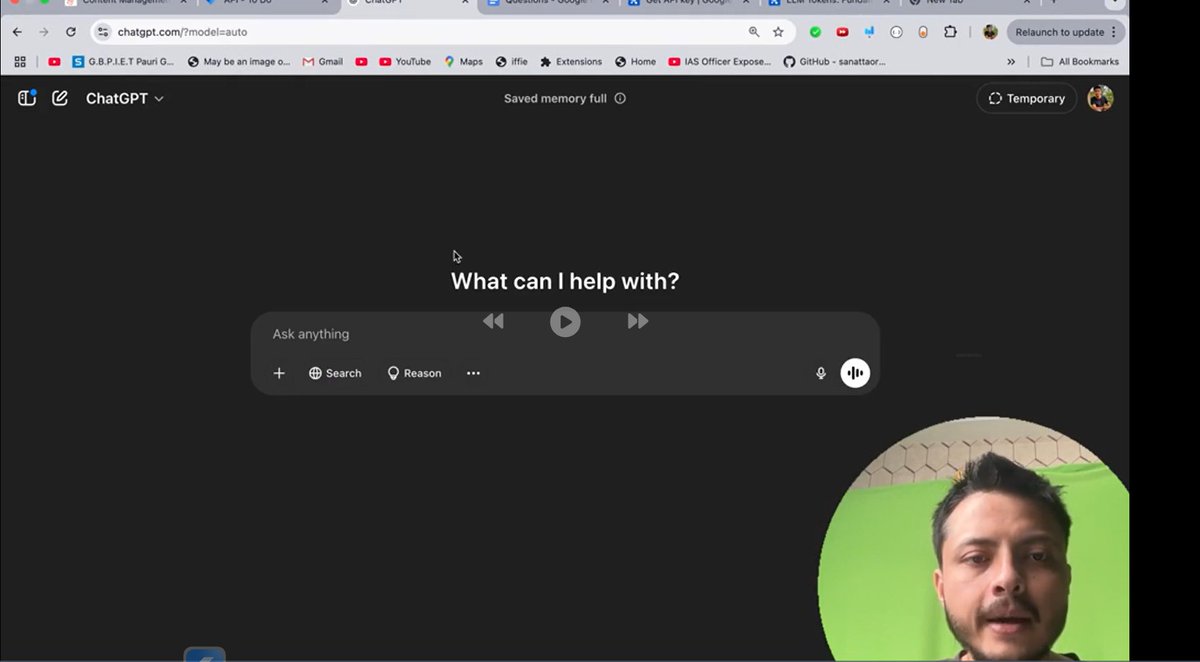The image size is (1200, 662).
Task: Bookmark this page with the star icon
Action: tap(778, 32)
